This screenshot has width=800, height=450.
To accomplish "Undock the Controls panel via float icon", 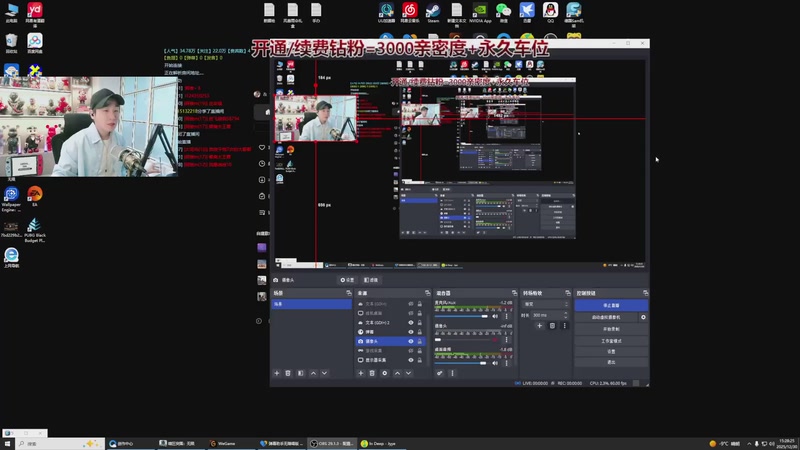I will [x=645, y=293].
